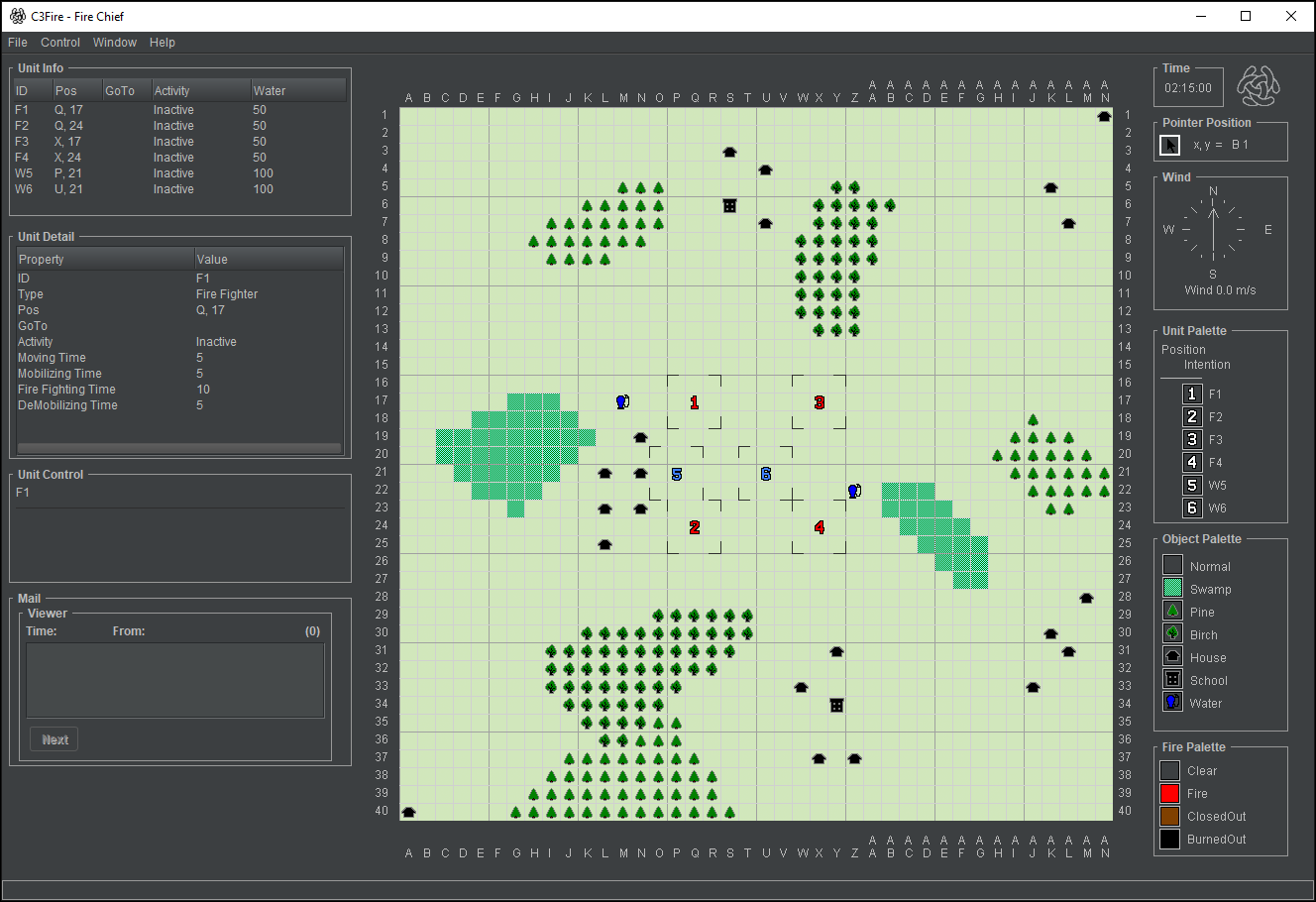Viewport: 1316px width, 902px height.
Task: Select the F2 row in Unit Info
Action: (x=180, y=126)
